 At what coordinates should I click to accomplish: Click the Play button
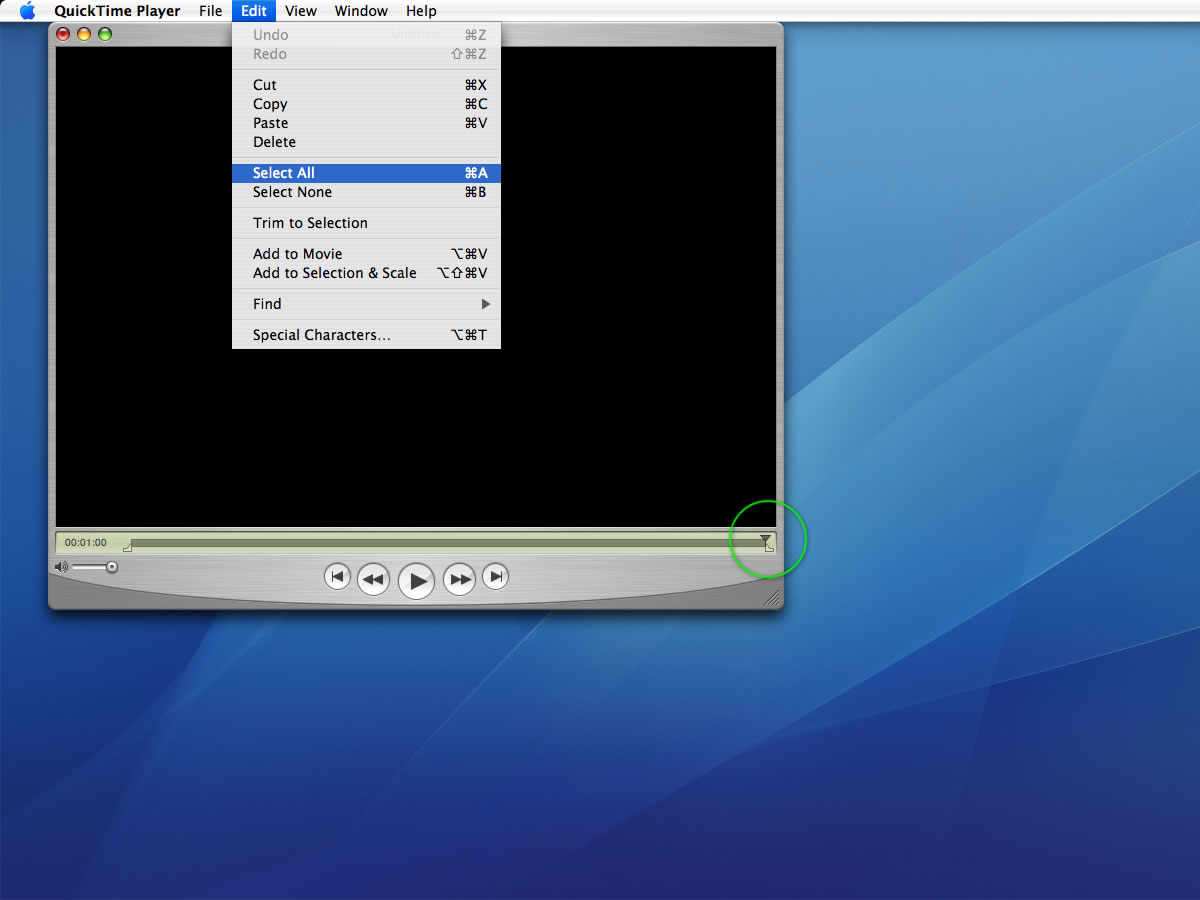click(416, 580)
